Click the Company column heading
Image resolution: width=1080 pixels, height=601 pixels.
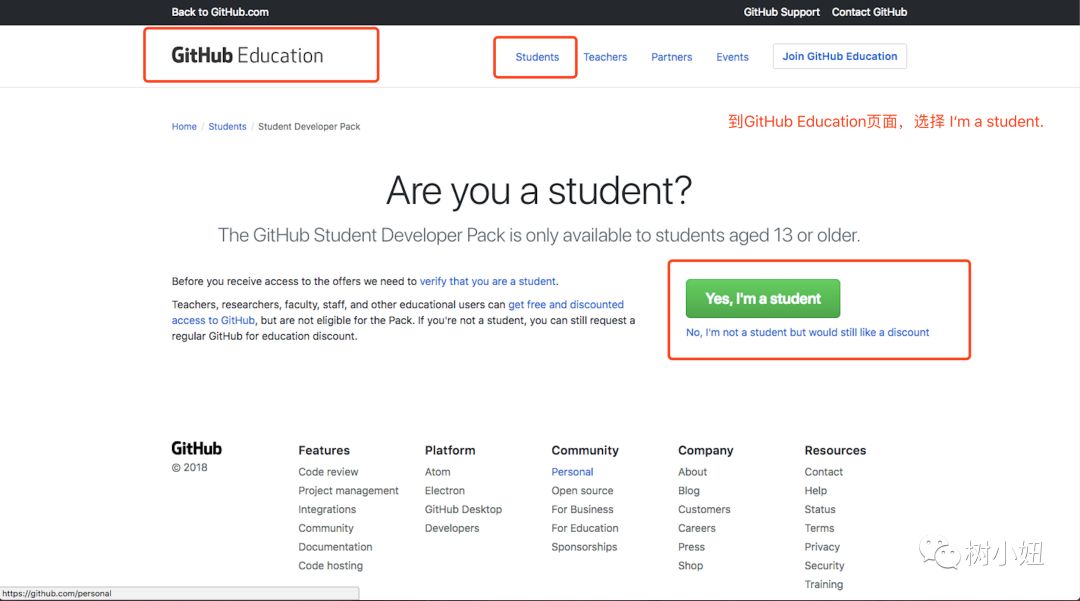click(x=705, y=450)
